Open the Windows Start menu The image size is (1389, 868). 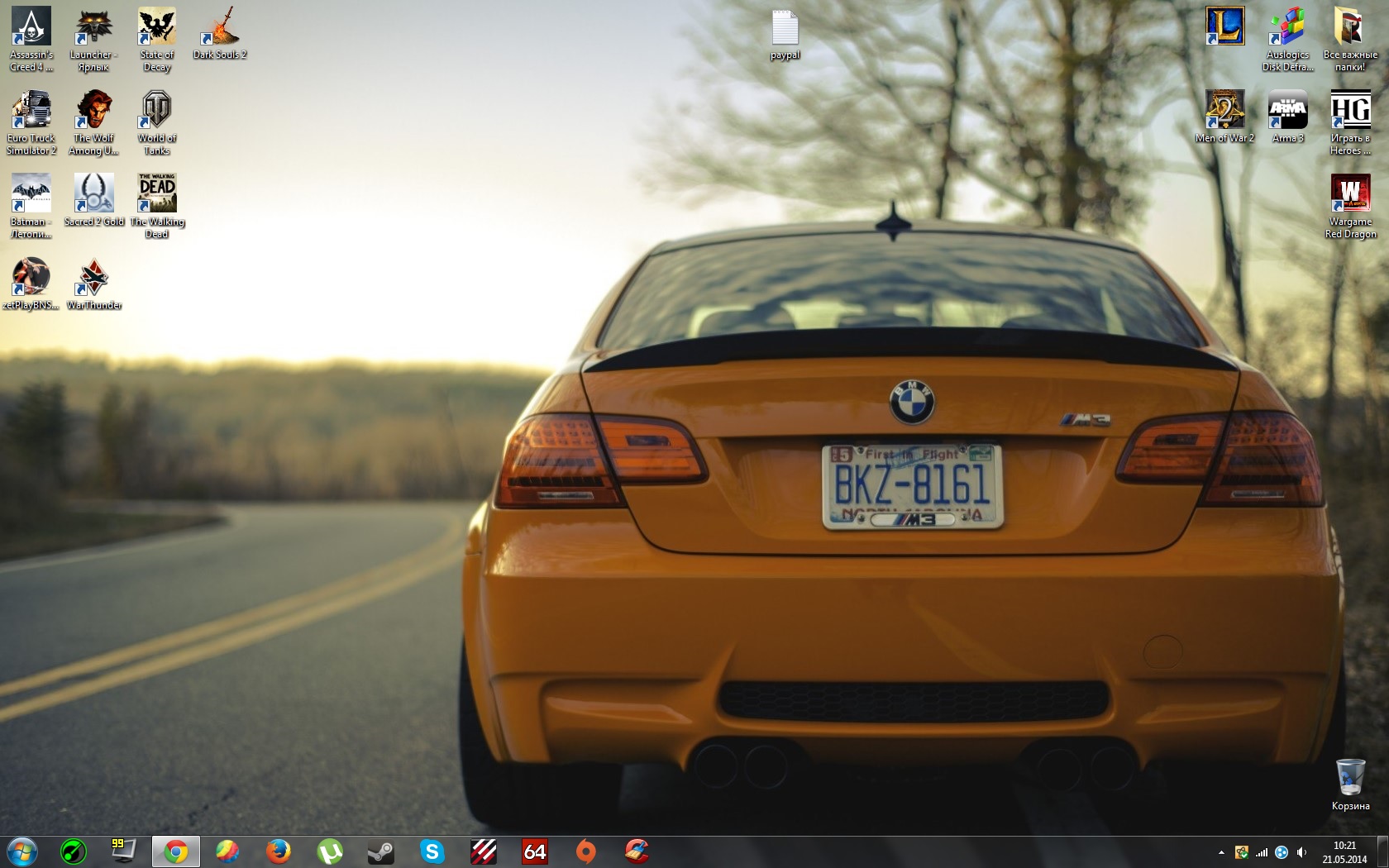22,851
